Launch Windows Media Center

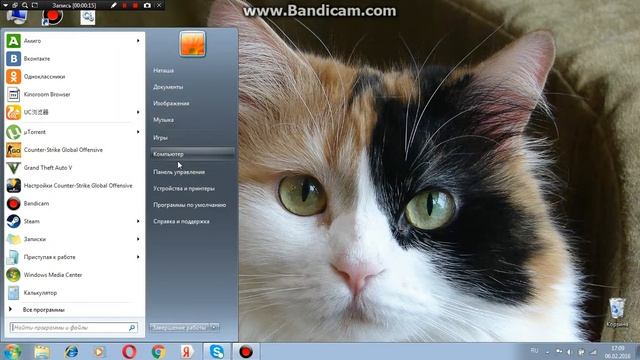[x=73, y=275]
